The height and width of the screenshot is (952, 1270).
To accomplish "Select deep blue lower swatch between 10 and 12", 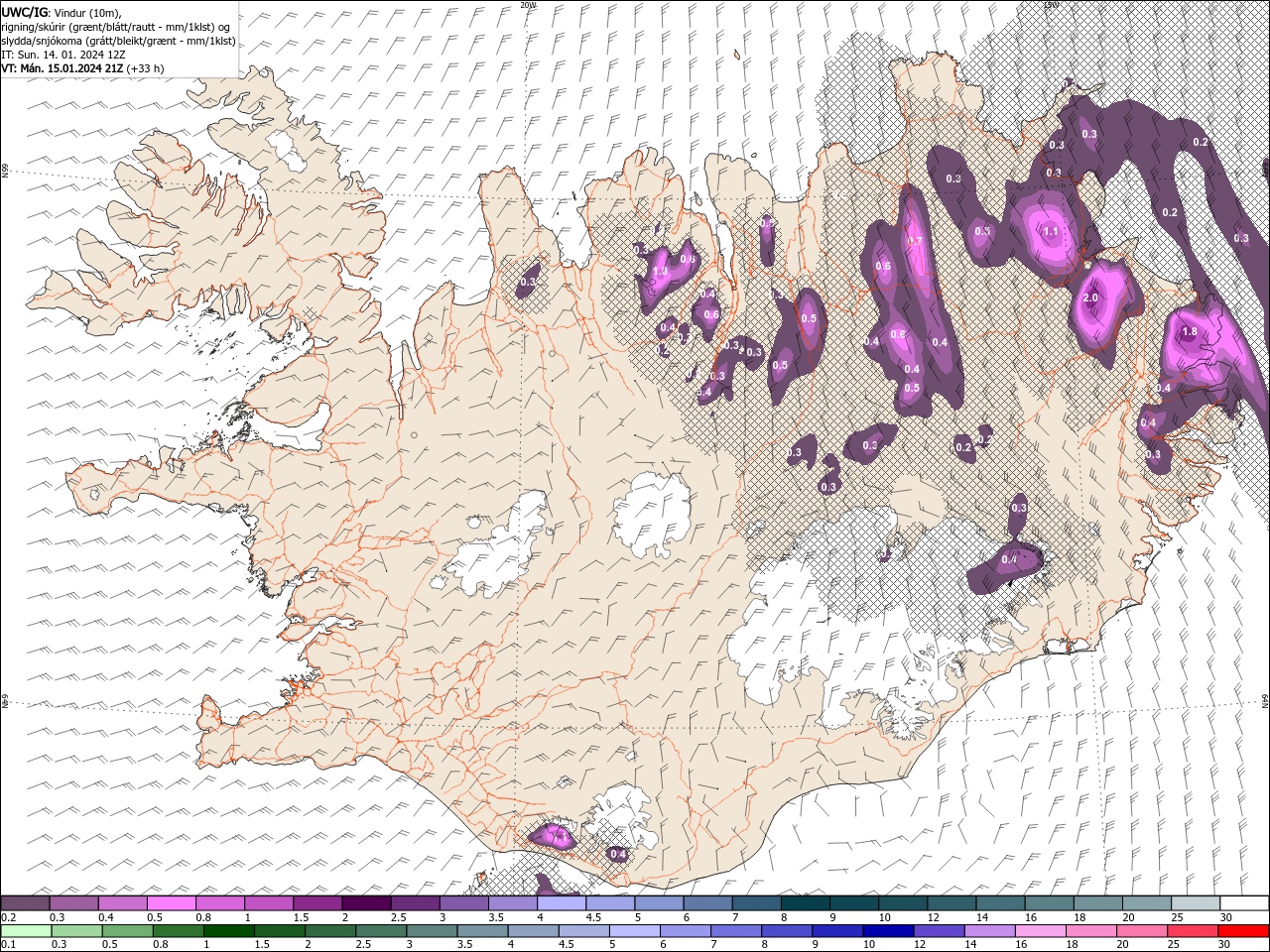I will point(888,931).
